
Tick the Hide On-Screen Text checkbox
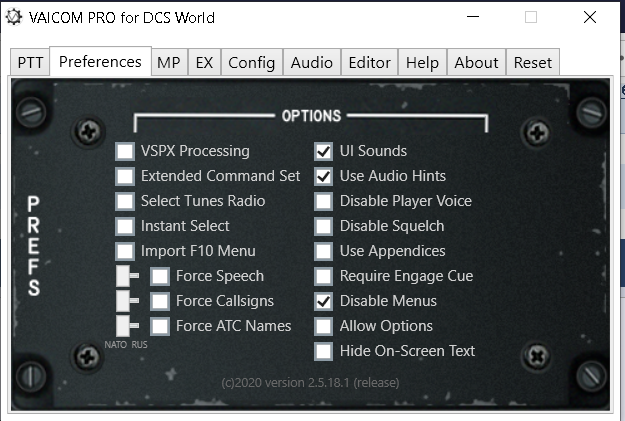point(323,351)
